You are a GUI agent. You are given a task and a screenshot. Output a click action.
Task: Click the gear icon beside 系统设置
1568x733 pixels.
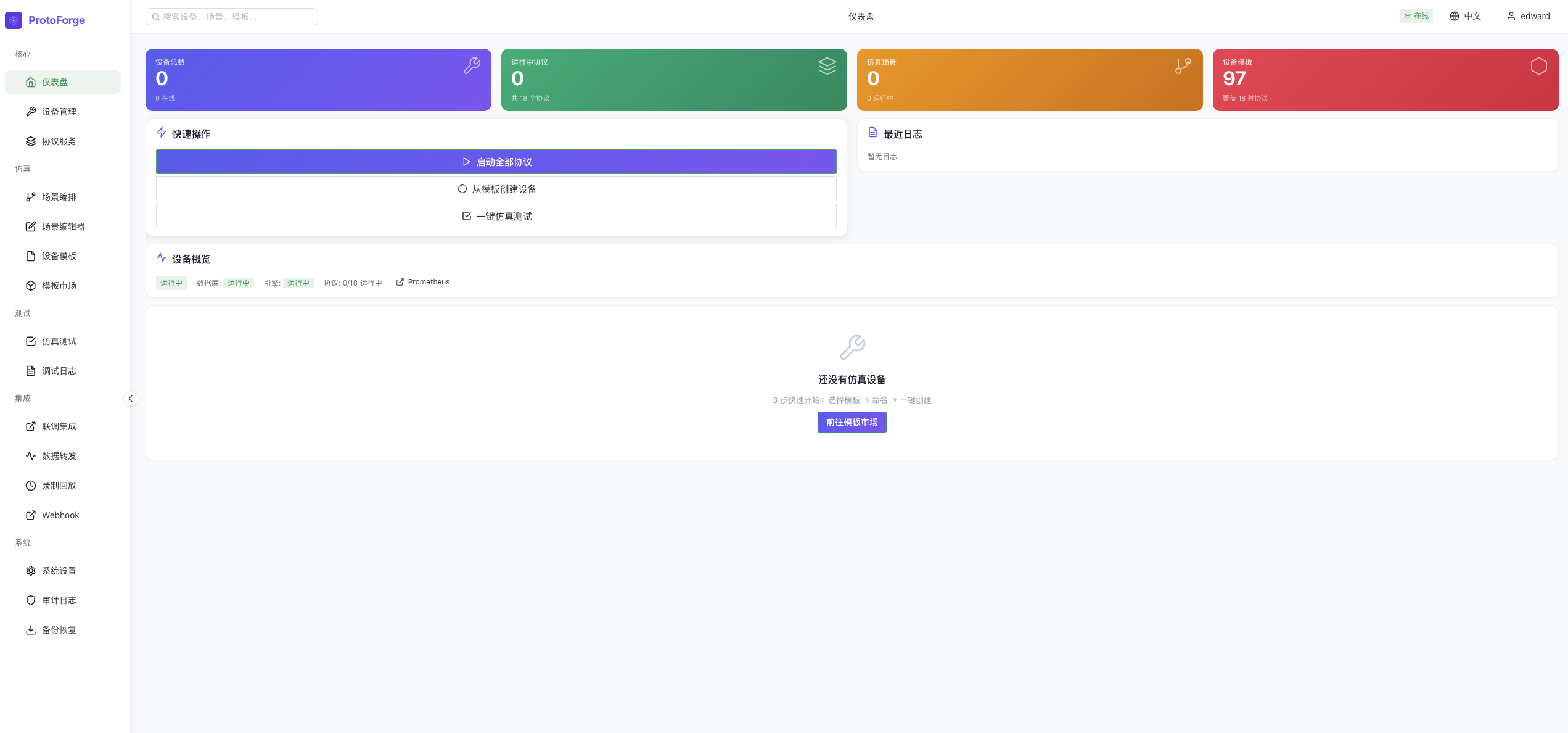click(31, 571)
